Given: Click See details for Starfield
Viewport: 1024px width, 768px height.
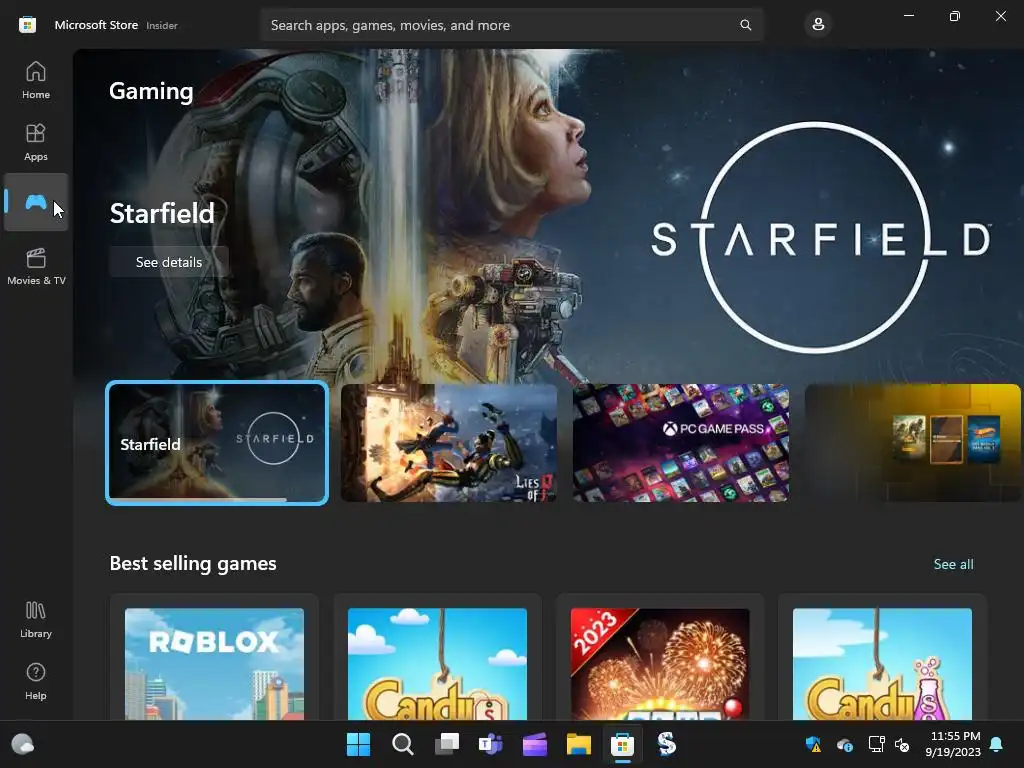Looking at the screenshot, I should coord(168,262).
